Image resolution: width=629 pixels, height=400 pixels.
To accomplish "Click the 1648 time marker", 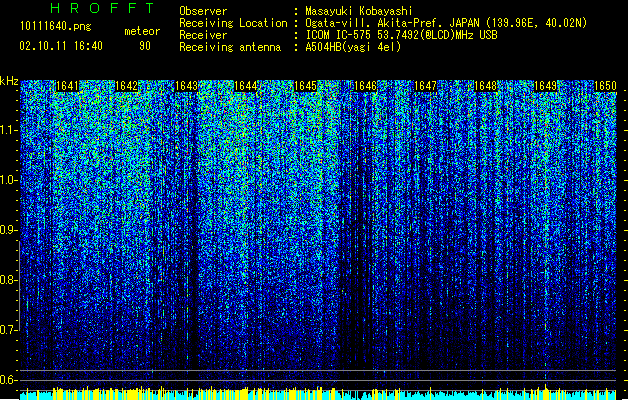I will click(485, 86).
